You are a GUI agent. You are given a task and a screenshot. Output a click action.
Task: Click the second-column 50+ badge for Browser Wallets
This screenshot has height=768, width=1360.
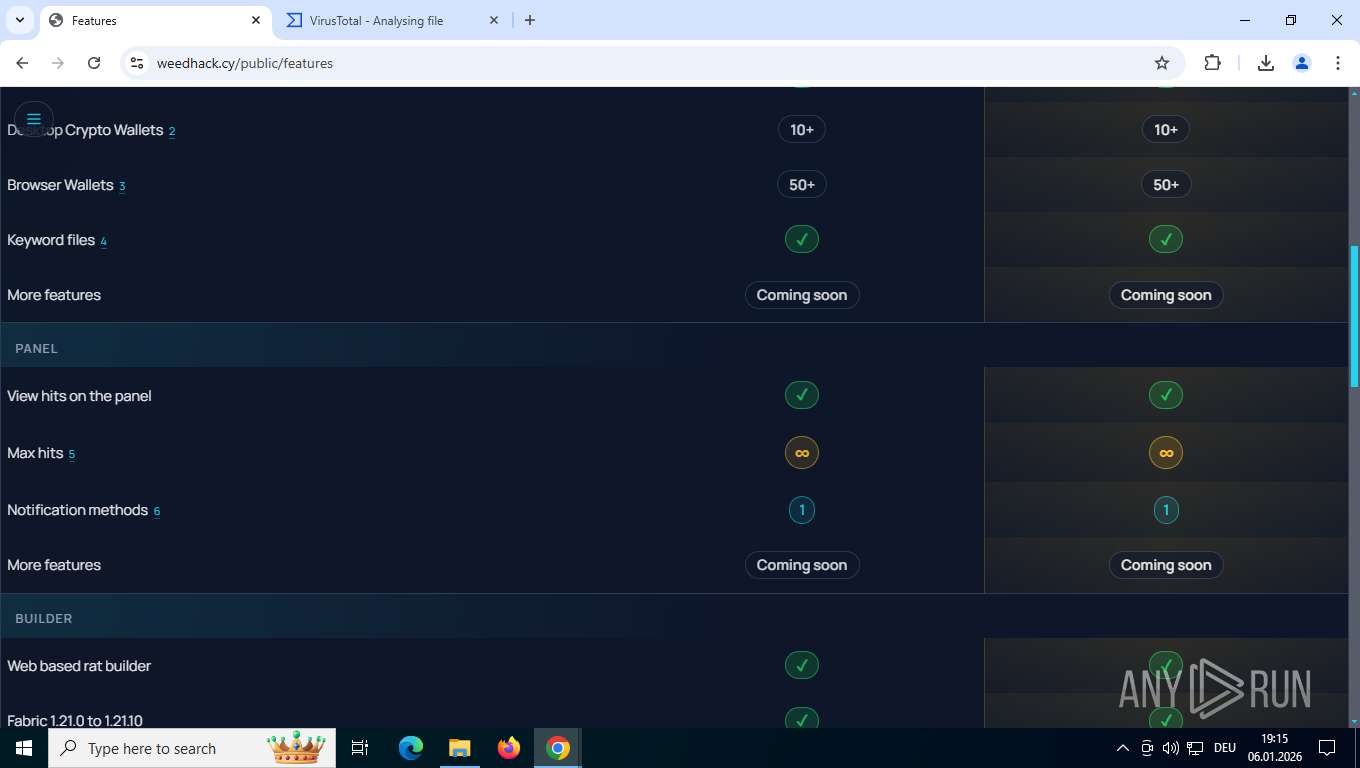pyautogui.click(x=1166, y=185)
